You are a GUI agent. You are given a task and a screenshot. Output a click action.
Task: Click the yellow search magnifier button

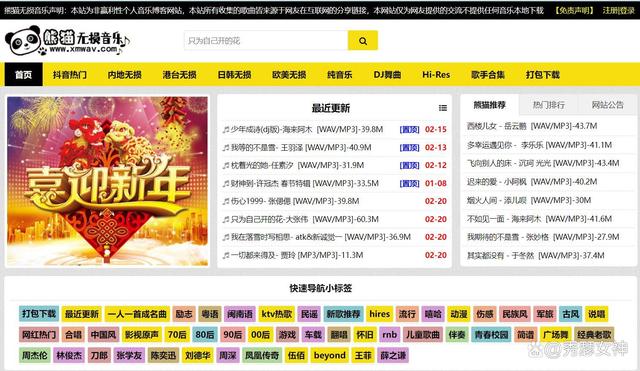362,41
